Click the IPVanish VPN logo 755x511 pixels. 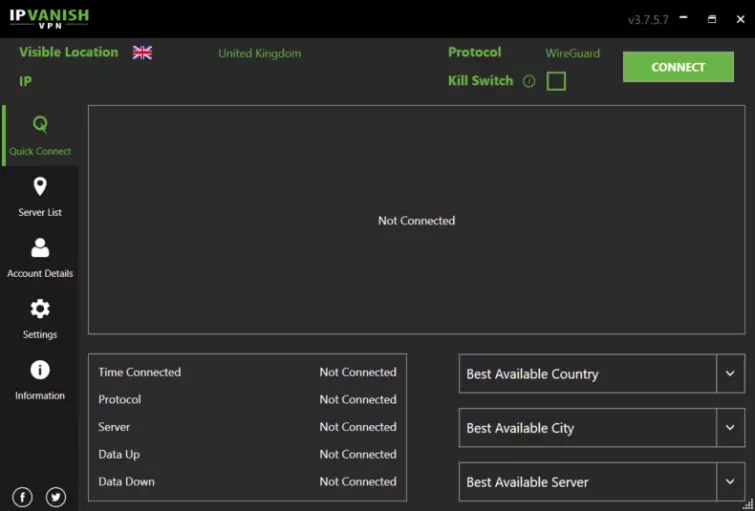click(49, 18)
